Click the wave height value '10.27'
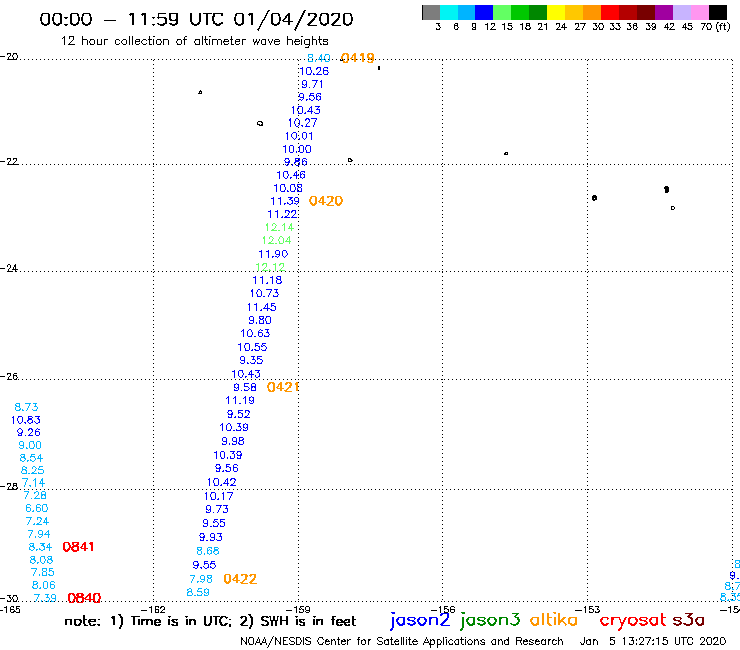This screenshot has width=740, height=650. pos(303,123)
